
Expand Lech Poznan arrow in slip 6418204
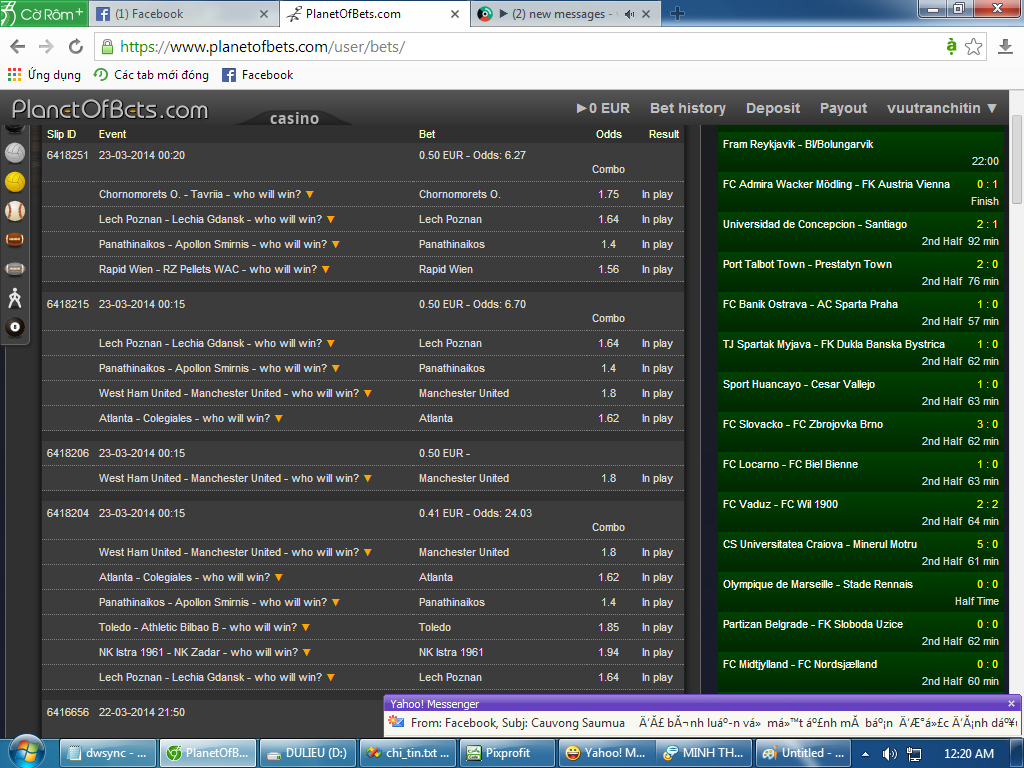click(330, 678)
